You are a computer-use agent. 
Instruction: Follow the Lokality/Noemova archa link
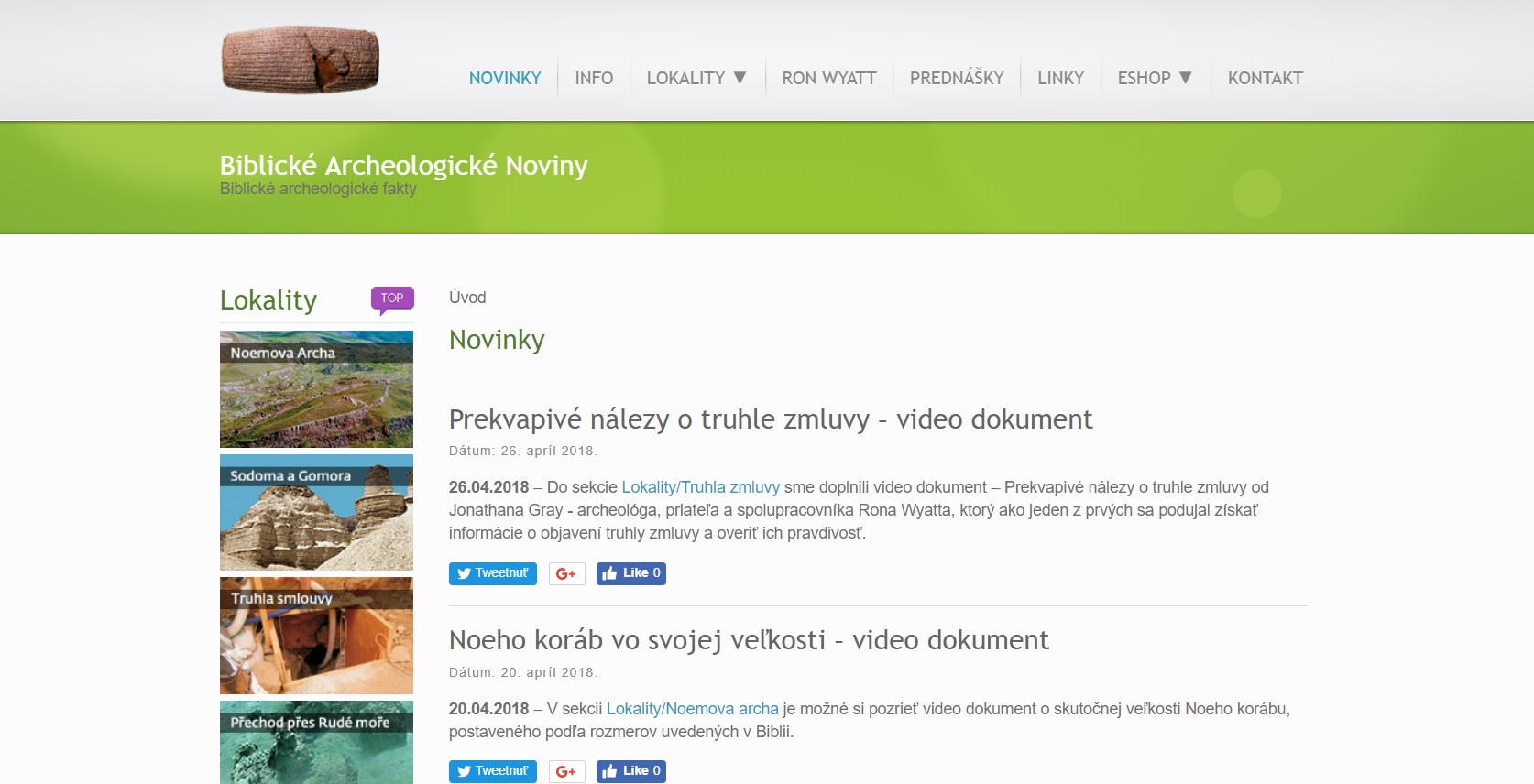point(693,709)
